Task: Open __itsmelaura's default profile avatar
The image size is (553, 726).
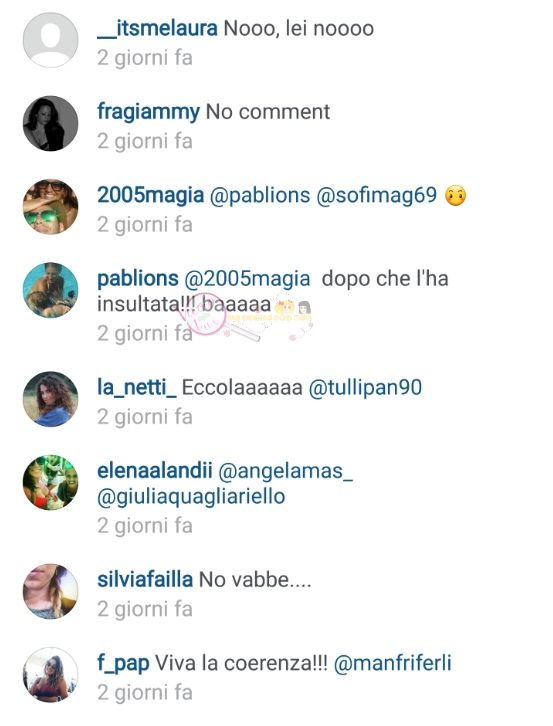Action: [x=50, y=40]
